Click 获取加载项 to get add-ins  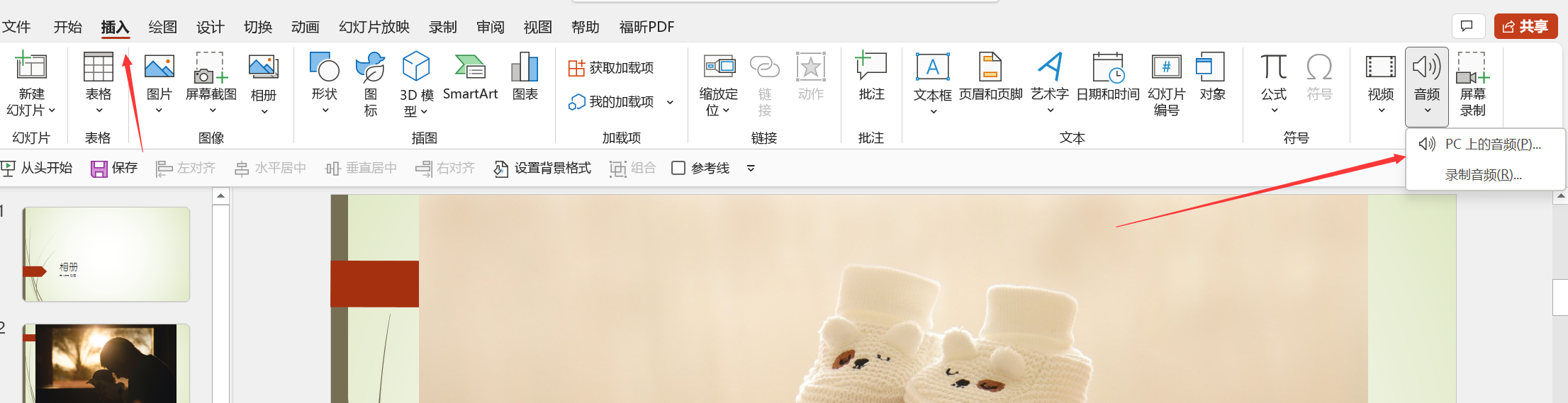[x=611, y=68]
